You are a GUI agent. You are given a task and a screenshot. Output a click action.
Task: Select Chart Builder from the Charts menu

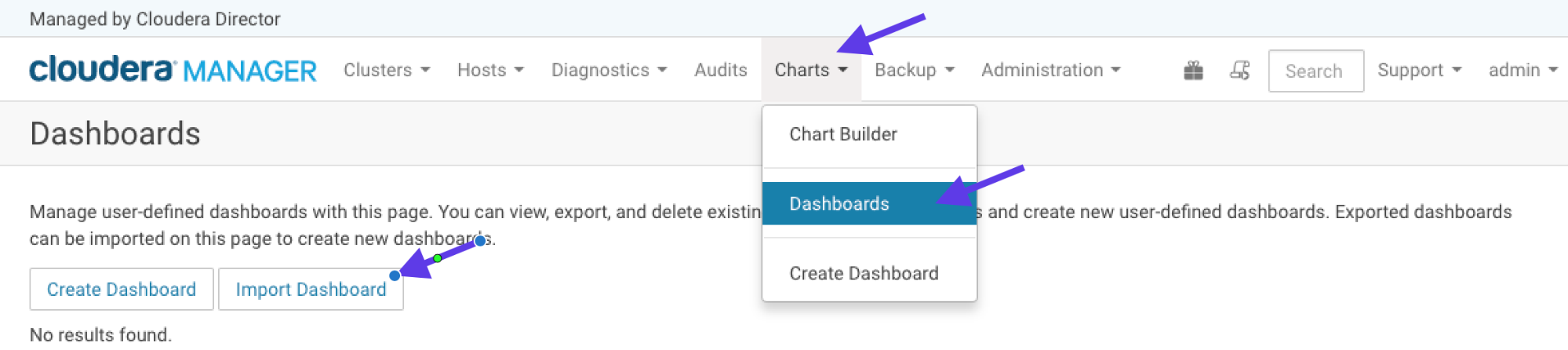pos(843,134)
